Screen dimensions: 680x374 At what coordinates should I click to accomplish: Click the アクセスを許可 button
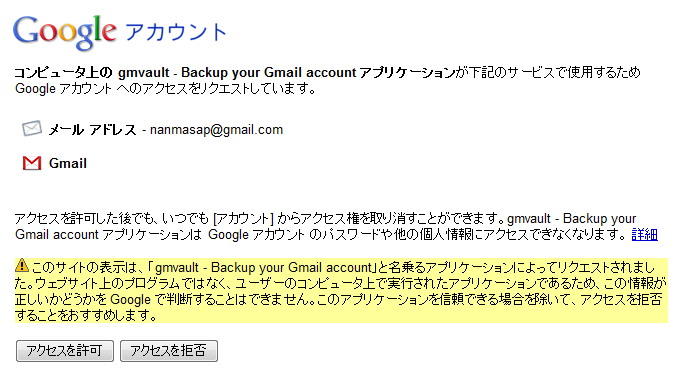point(65,351)
